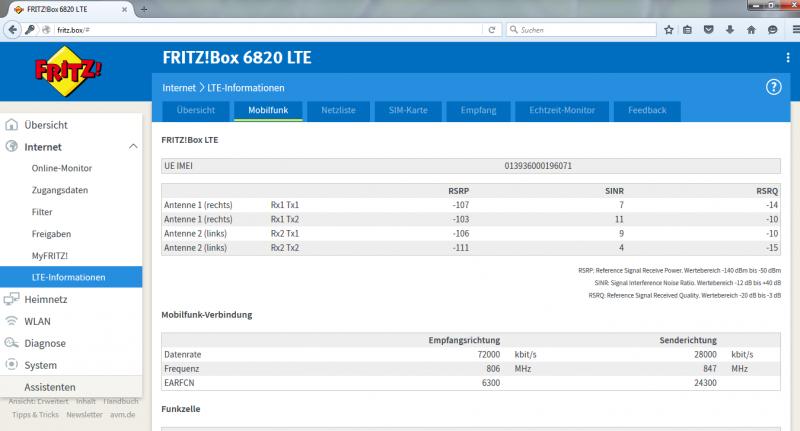Image resolution: width=800 pixels, height=431 pixels.
Task: Click RSRP value -107
Action: pos(460,205)
